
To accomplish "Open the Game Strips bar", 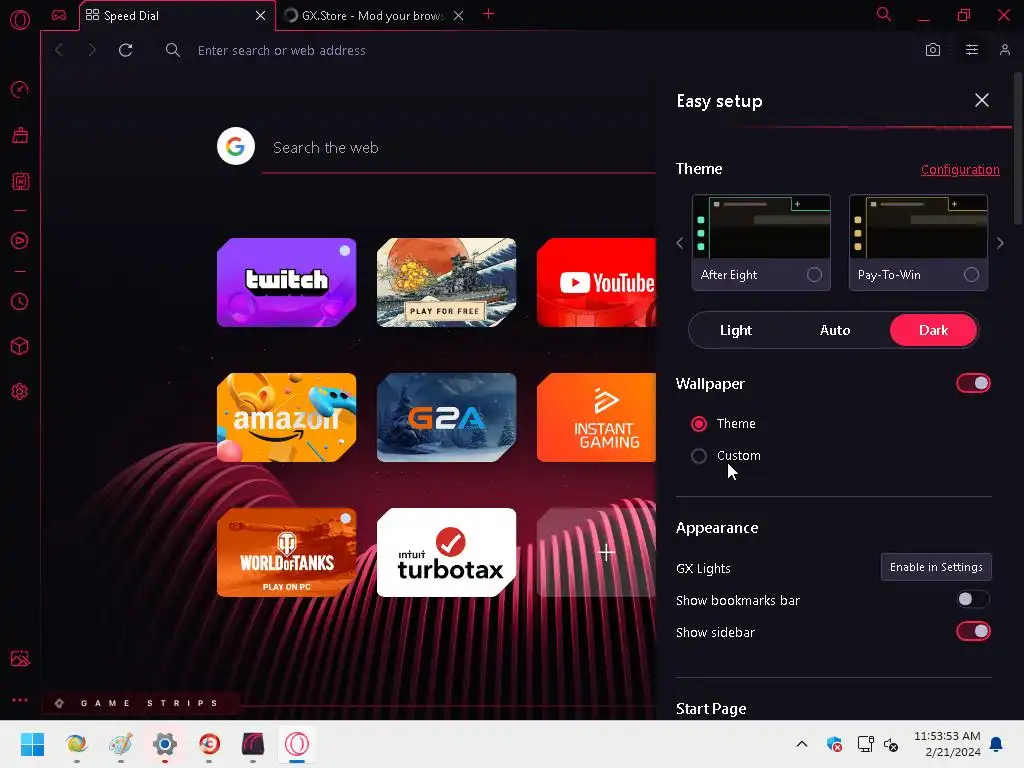I will (x=141, y=703).
